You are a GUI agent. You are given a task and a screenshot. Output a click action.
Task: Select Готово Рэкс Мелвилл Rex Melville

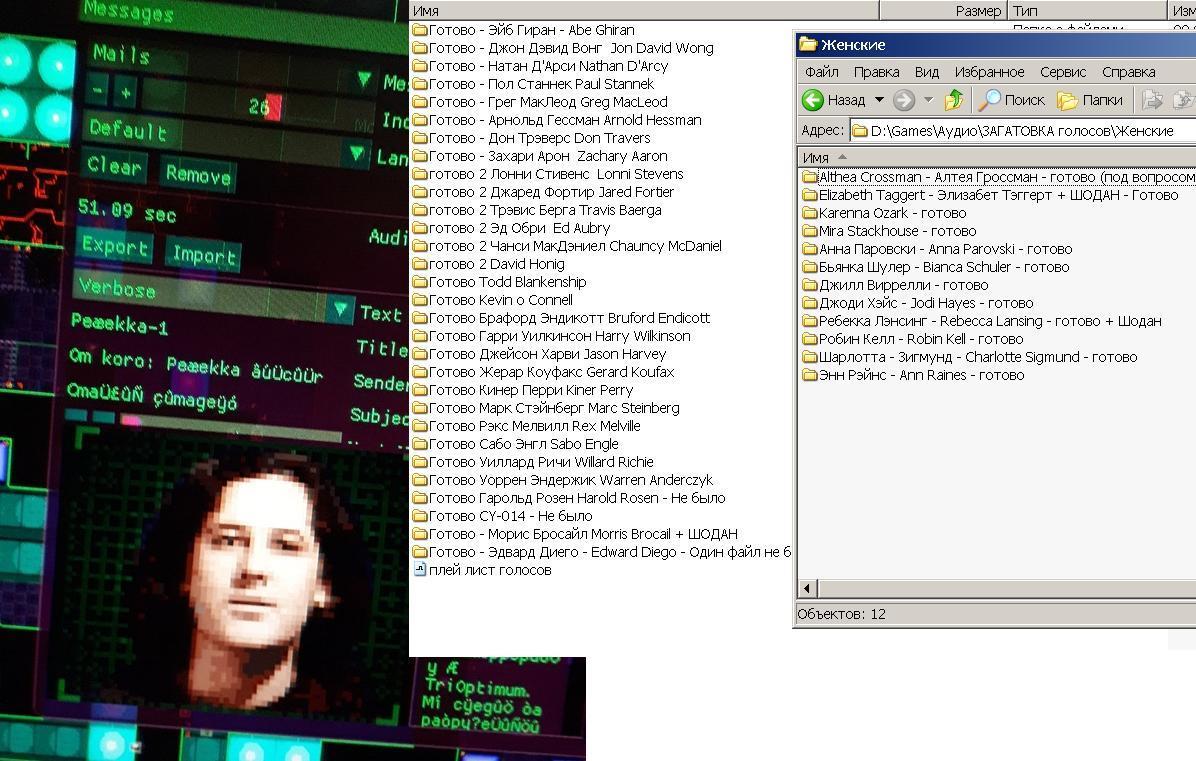click(535, 426)
